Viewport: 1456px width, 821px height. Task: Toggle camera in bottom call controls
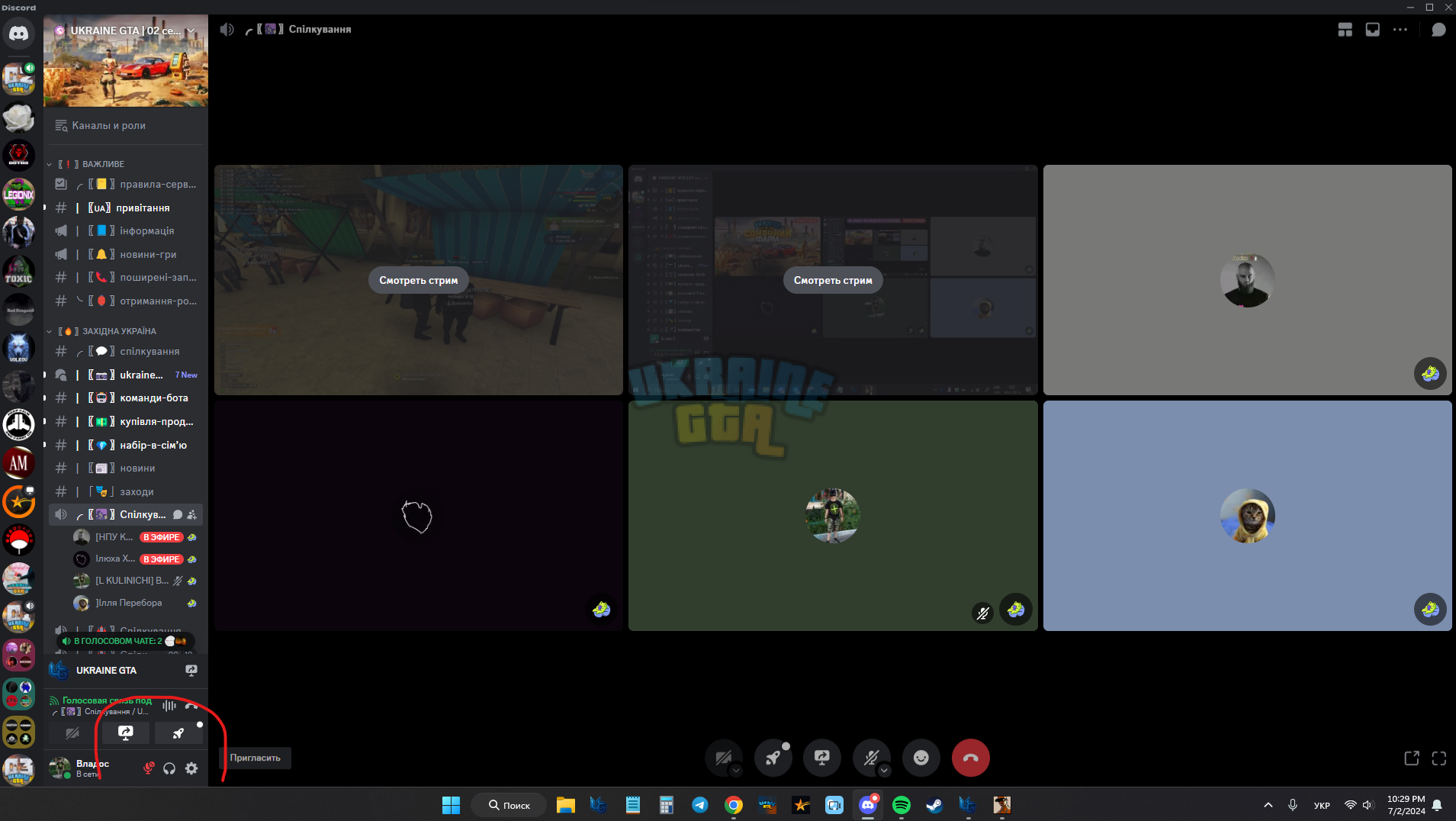point(722,758)
